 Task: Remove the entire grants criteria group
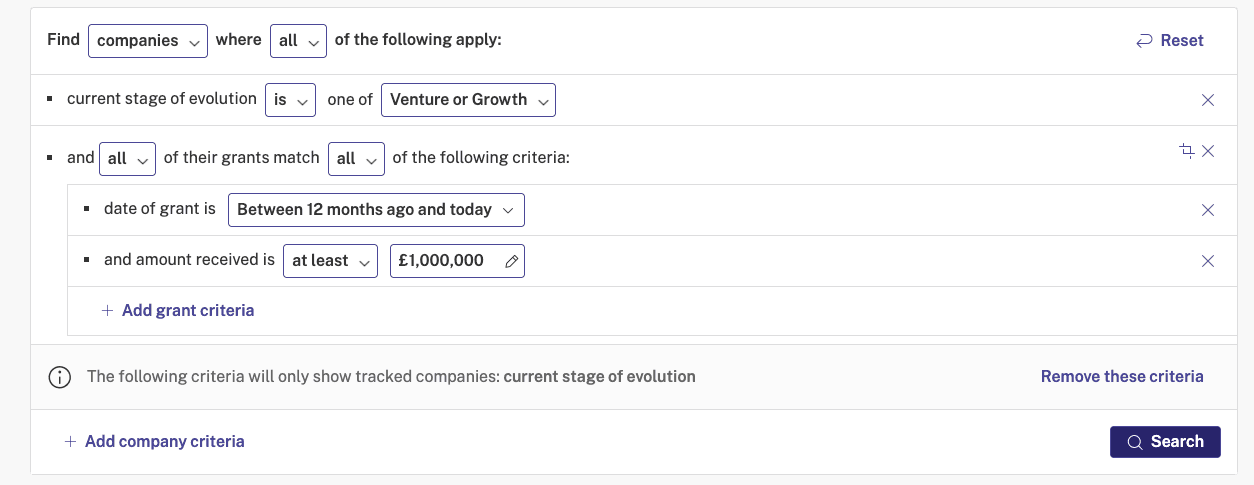1207,150
